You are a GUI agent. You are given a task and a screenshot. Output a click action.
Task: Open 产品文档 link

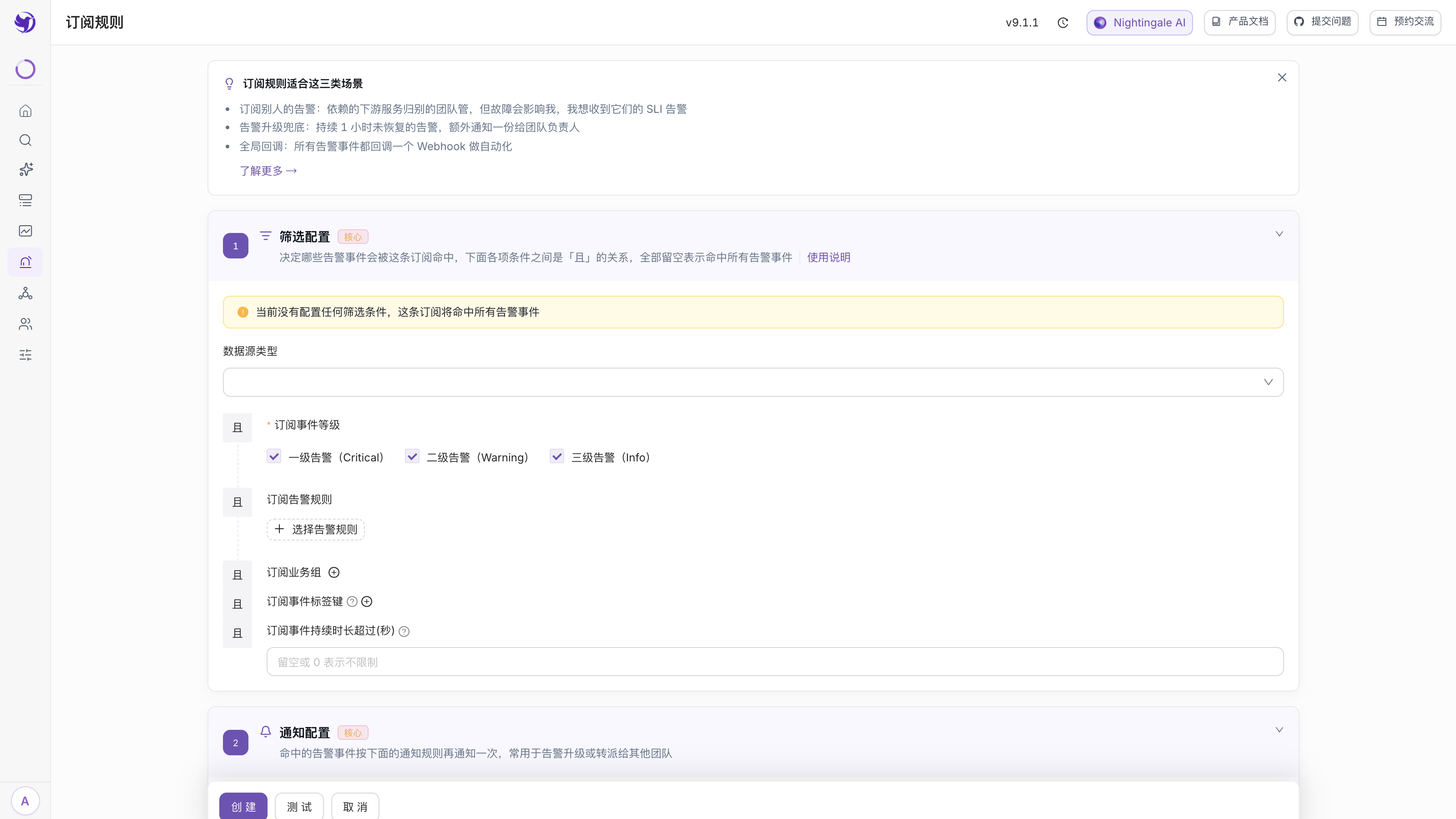point(1239,23)
